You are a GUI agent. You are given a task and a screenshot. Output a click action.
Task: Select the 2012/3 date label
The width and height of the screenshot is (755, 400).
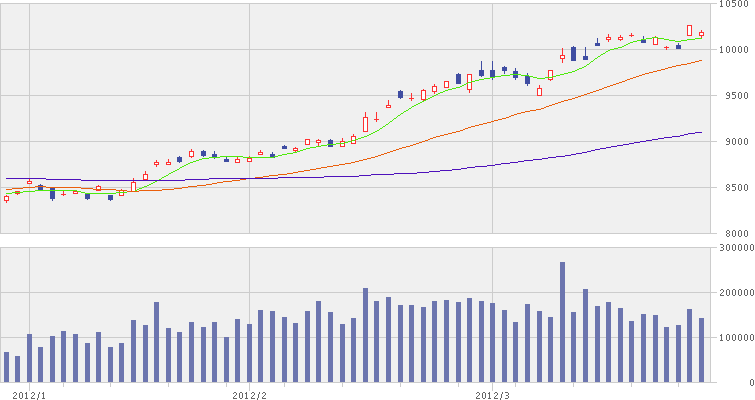click(492, 396)
